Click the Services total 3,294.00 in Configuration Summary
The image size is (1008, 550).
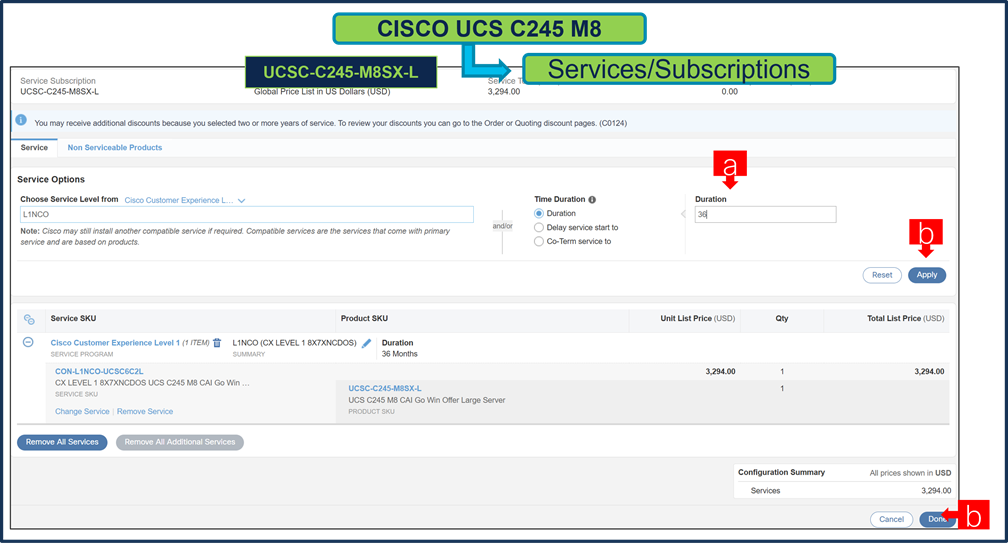click(935, 491)
